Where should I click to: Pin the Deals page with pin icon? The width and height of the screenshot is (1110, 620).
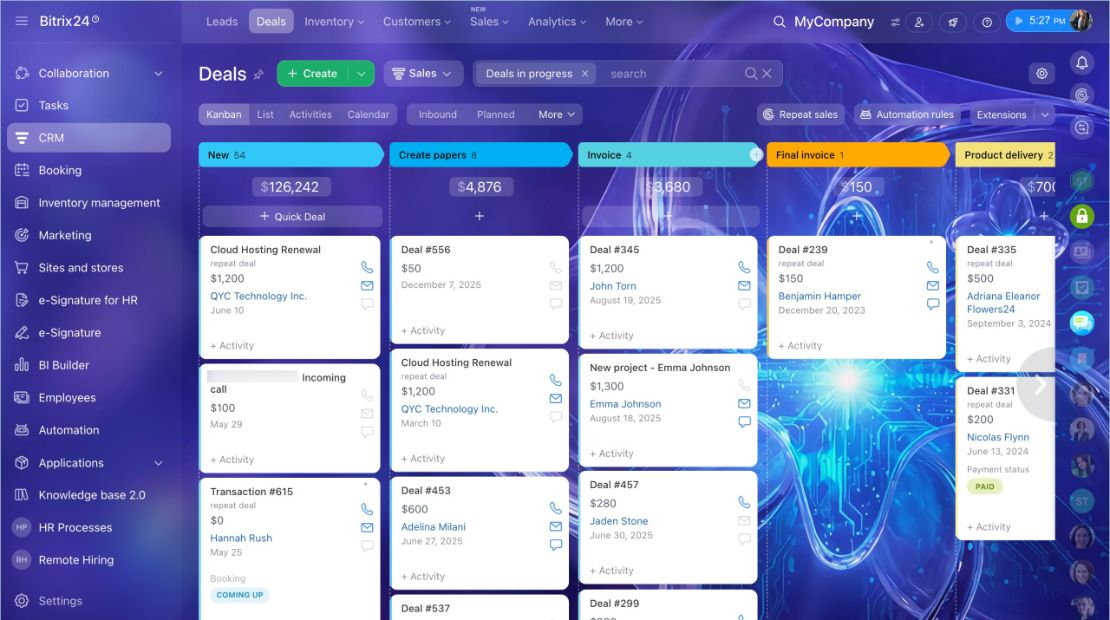(x=258, y=74)
